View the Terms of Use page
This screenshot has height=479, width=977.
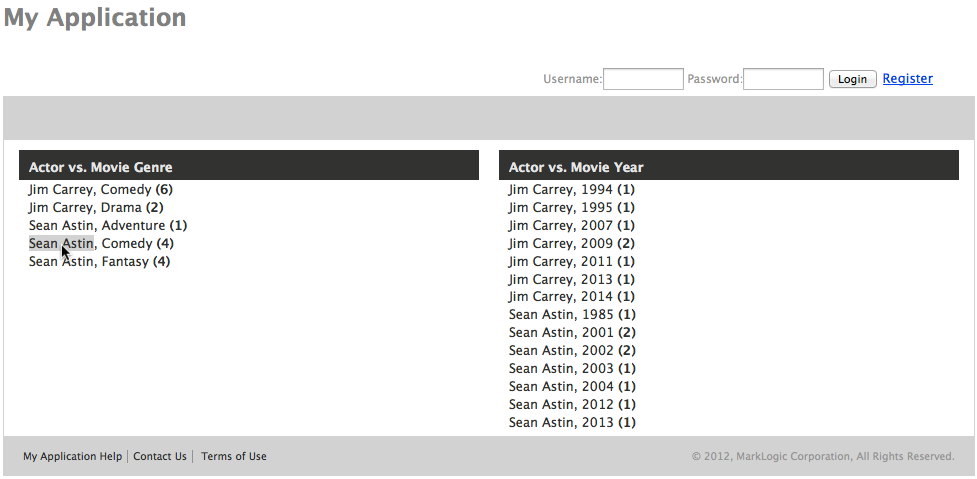(x=234, y=456)
